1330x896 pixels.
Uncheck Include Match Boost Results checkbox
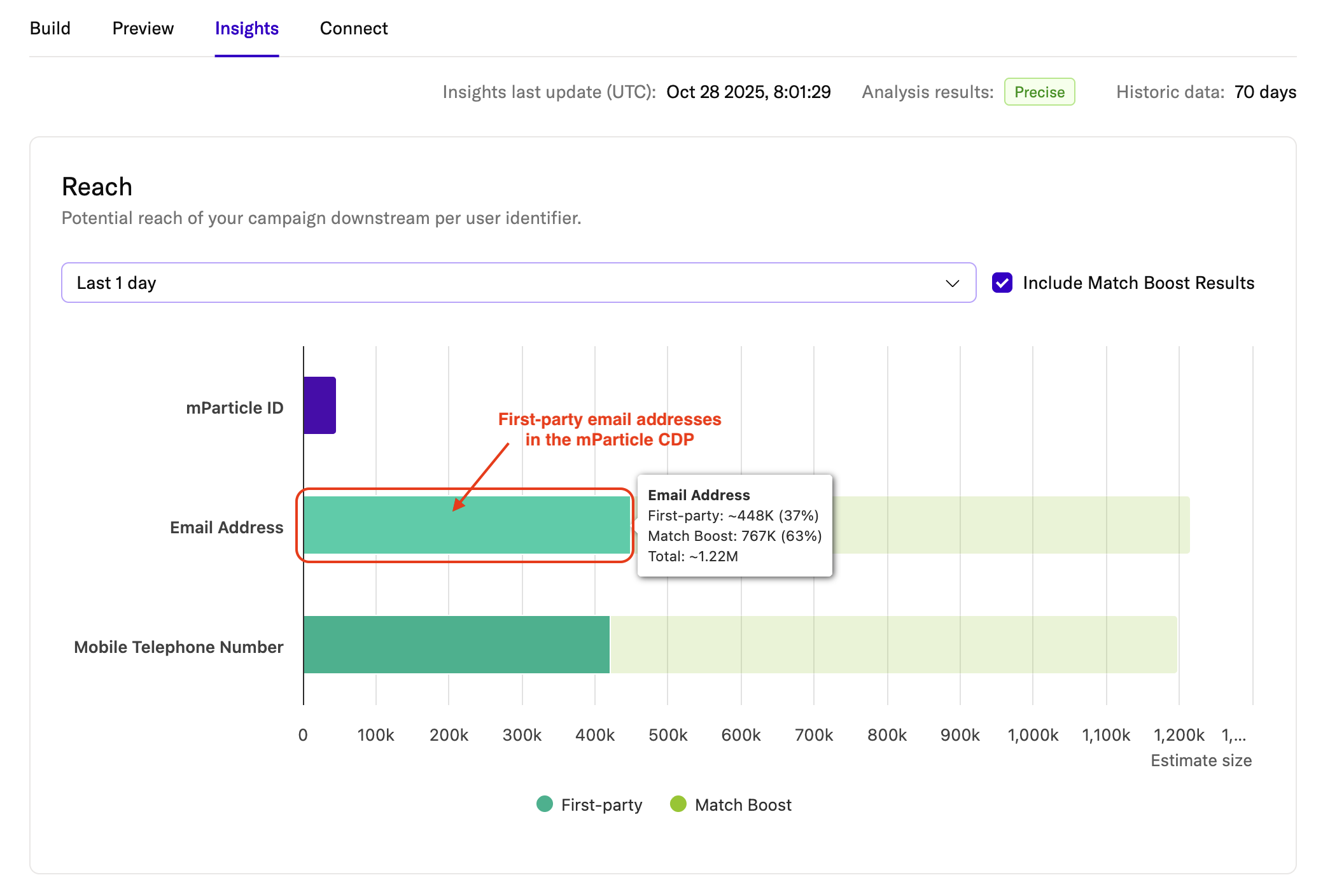(1002, 283)
